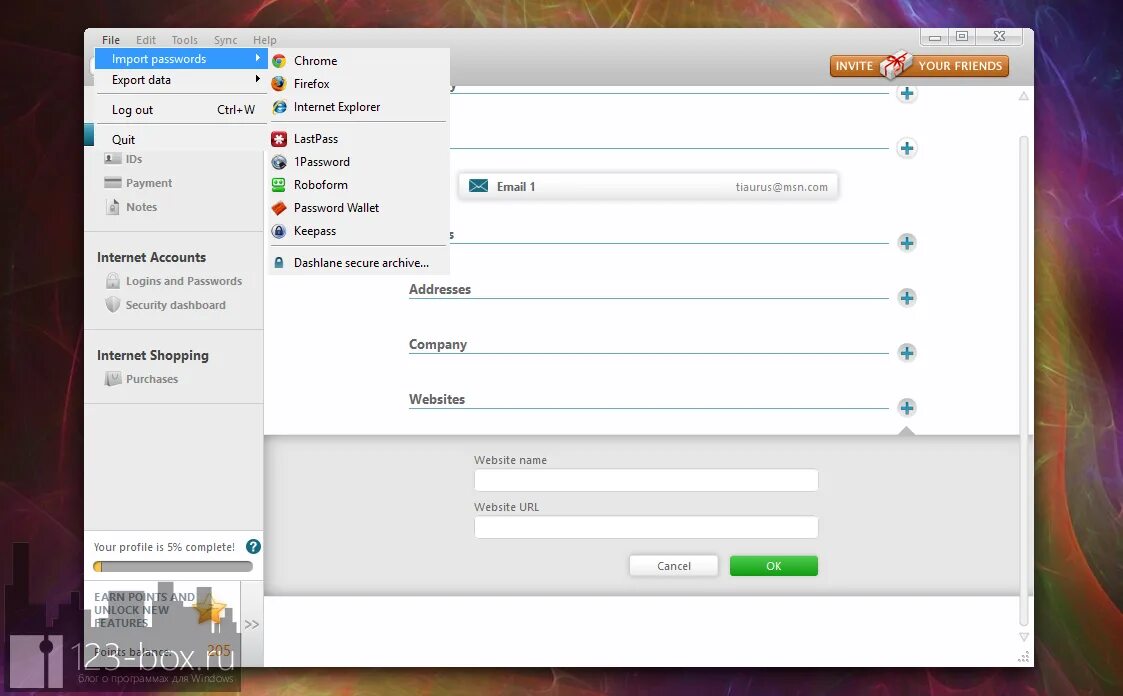Screen dimensions: 1123x696
Task: Click the gold star points icon
Action: 209,611
